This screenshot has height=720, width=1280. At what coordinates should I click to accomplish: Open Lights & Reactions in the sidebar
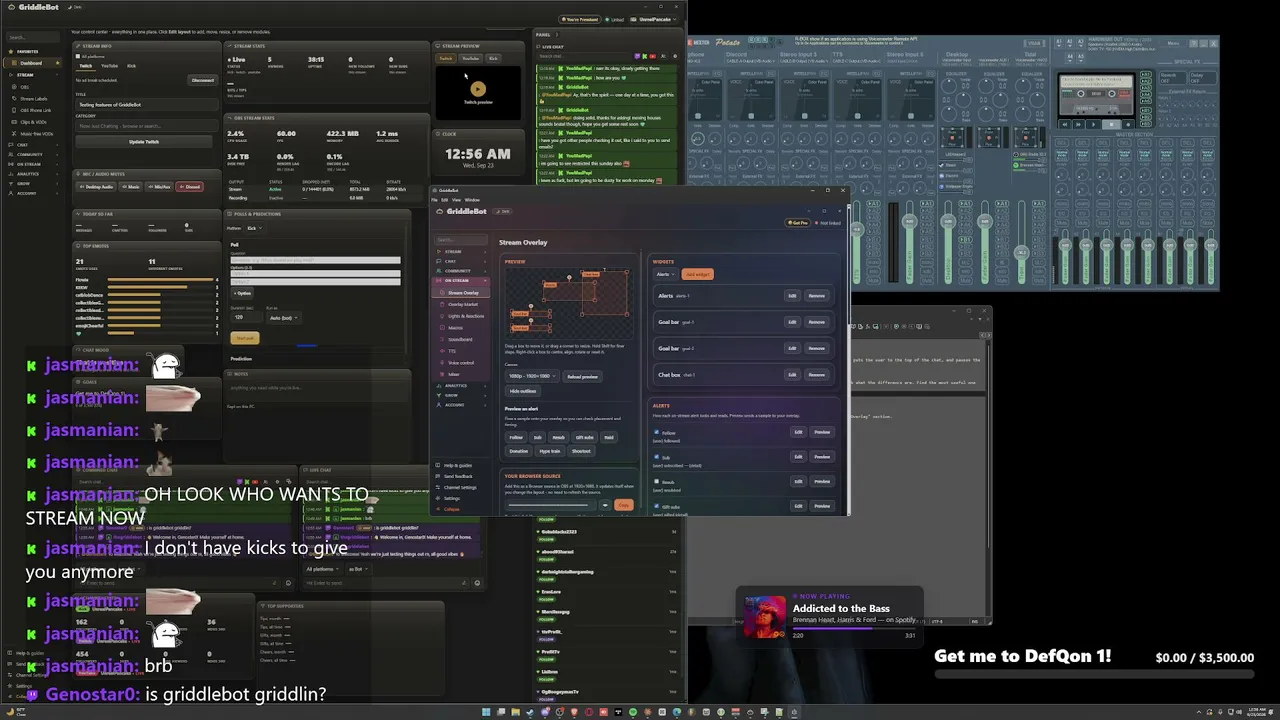[466, 316]
